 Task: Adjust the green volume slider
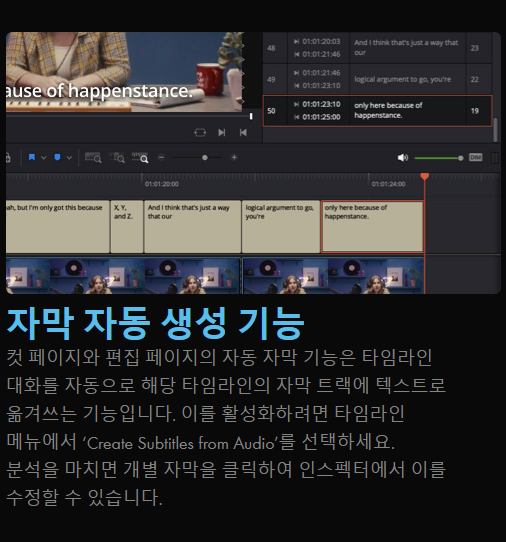click(x=439, y=158)
